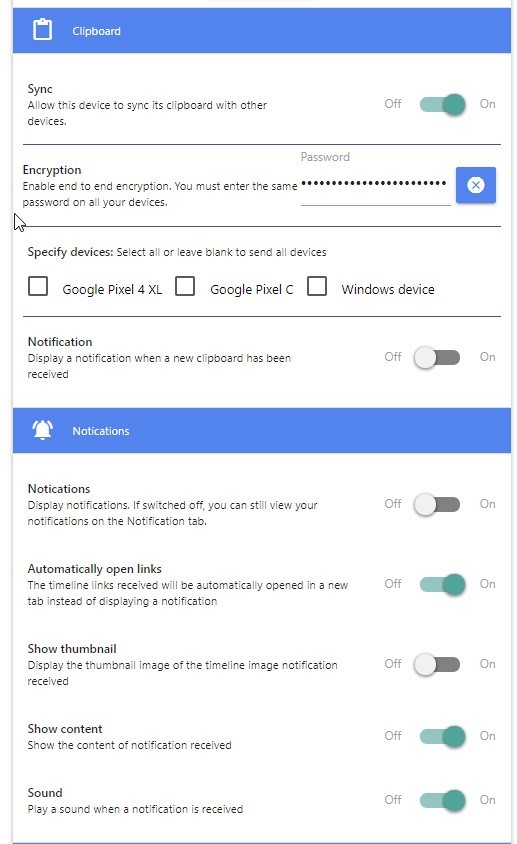Click the encryption Password field
This screenshot has height=844, width=517.
pyautogui.click(x=375, y=185)
